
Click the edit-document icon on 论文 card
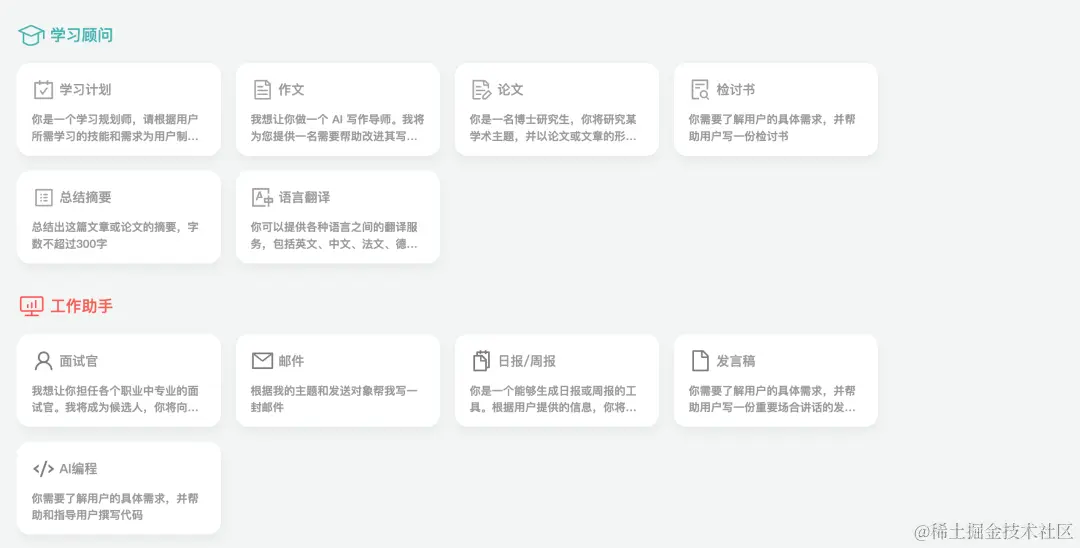481,89
